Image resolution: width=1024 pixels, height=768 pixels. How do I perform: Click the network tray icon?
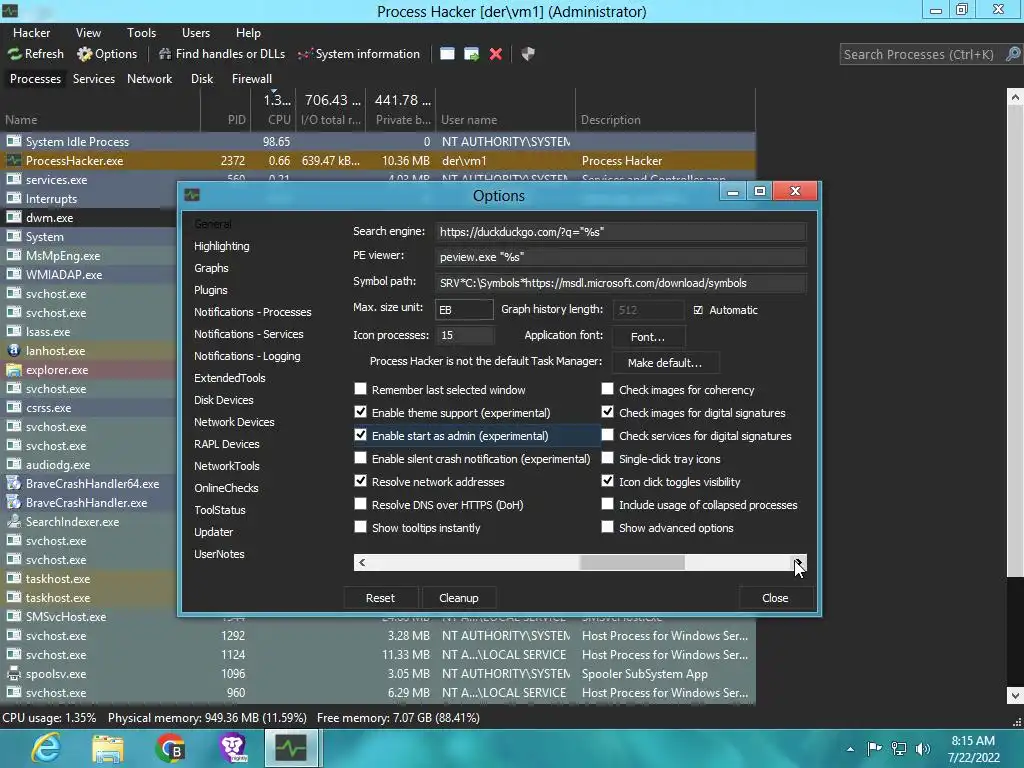(899, 748)
